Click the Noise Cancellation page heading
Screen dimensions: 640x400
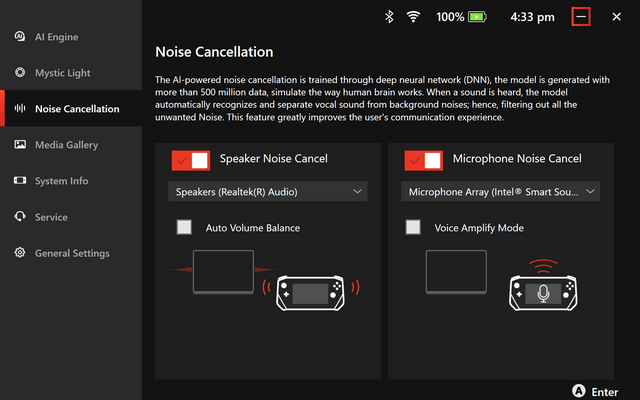(214, 52)
